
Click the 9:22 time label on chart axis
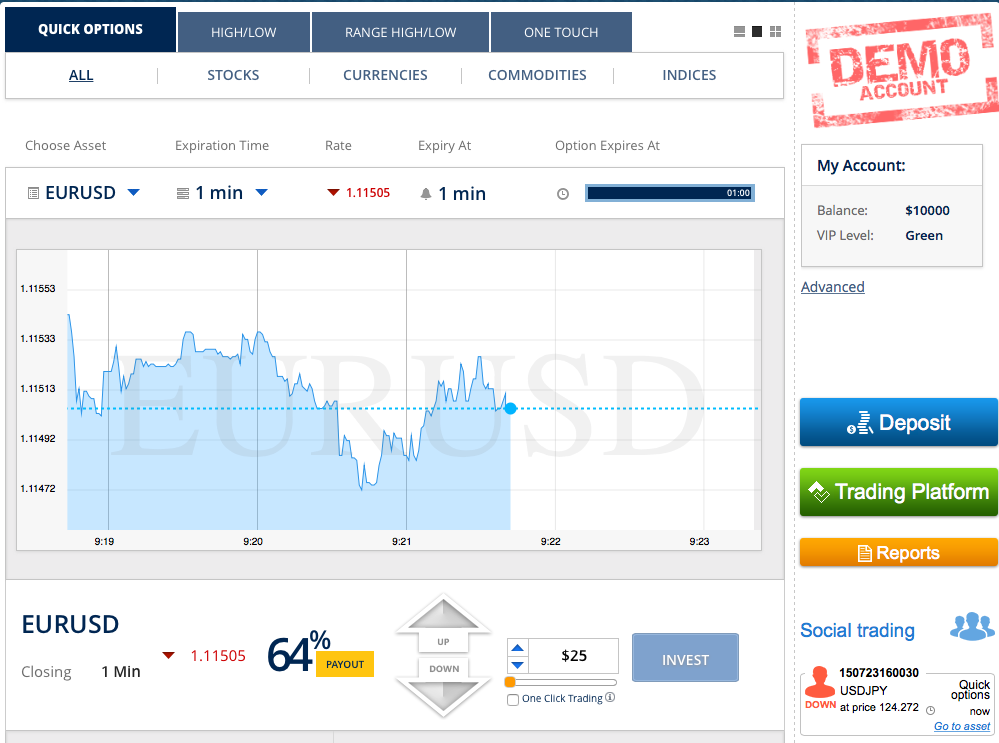pyautogui.click(x=550, y=541)
